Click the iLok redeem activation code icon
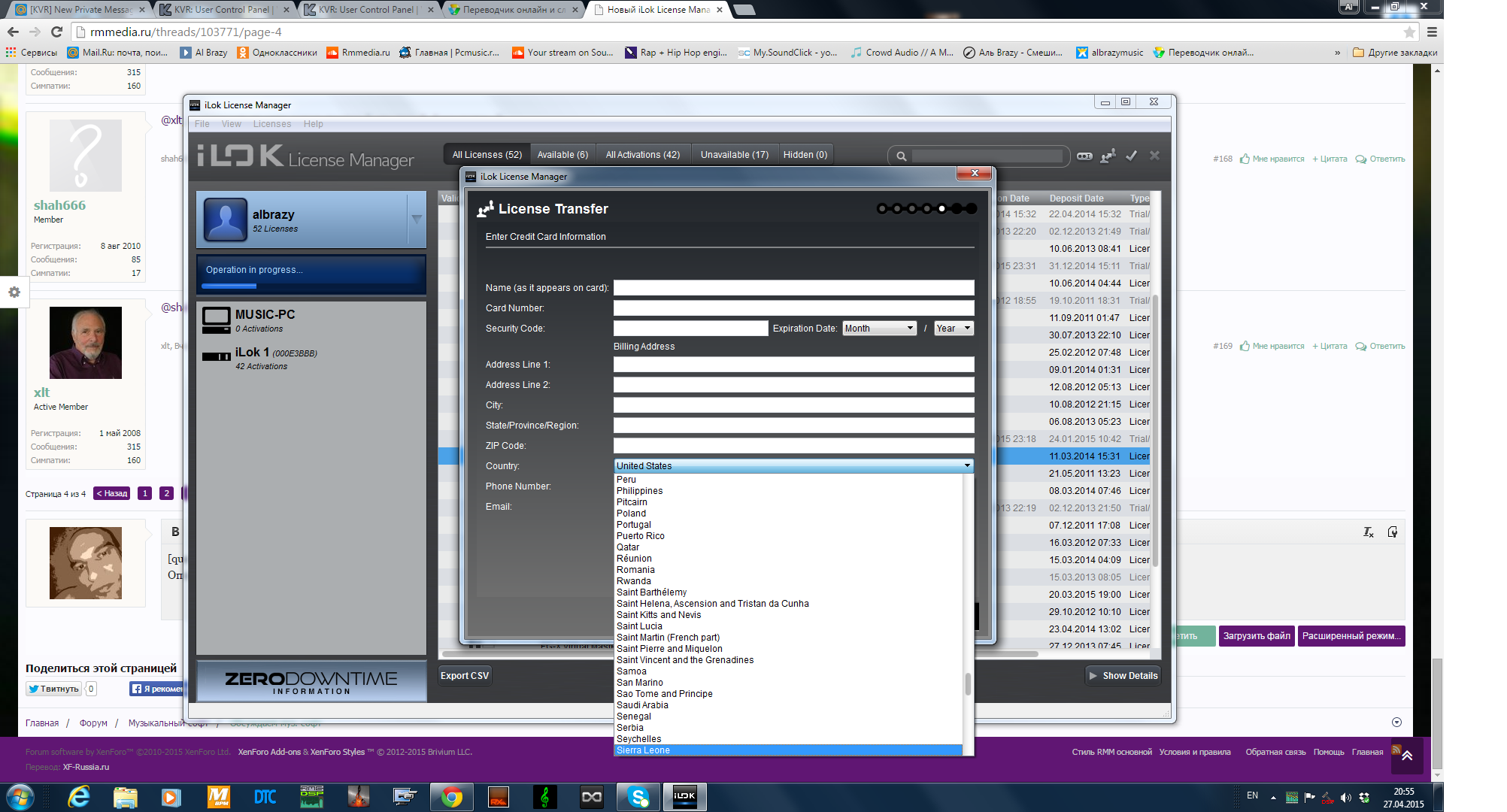This screenshot has height=812, width=1507. [x=1084, y=156]
